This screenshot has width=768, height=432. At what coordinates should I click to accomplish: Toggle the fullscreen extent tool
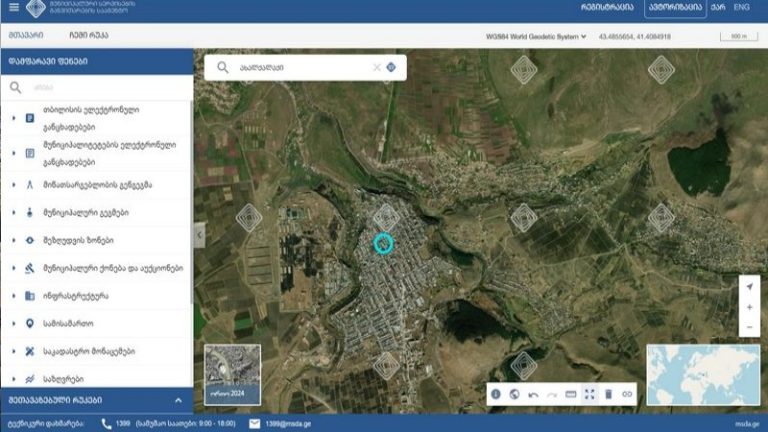point(589,394)
